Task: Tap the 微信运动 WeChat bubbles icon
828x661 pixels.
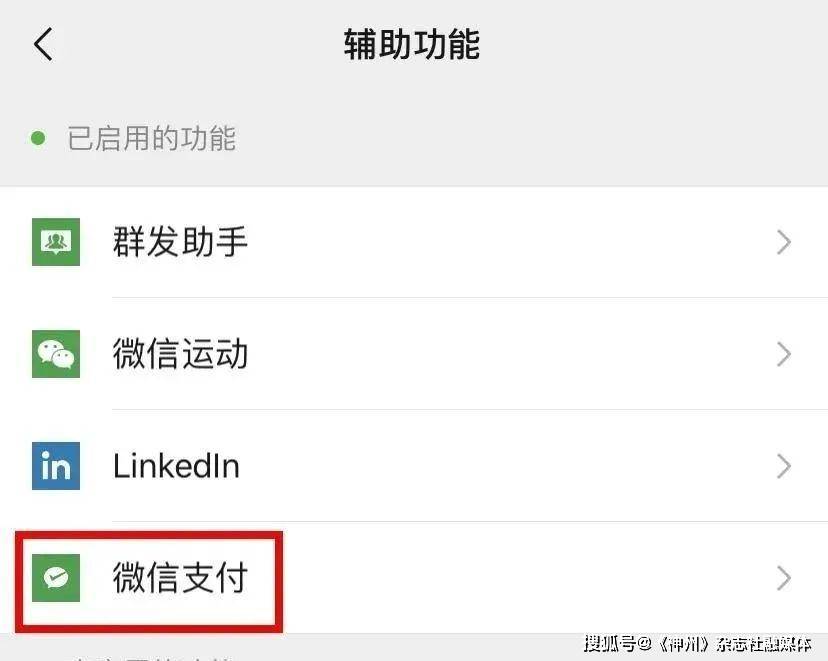Action: click(x=56, y=354)
